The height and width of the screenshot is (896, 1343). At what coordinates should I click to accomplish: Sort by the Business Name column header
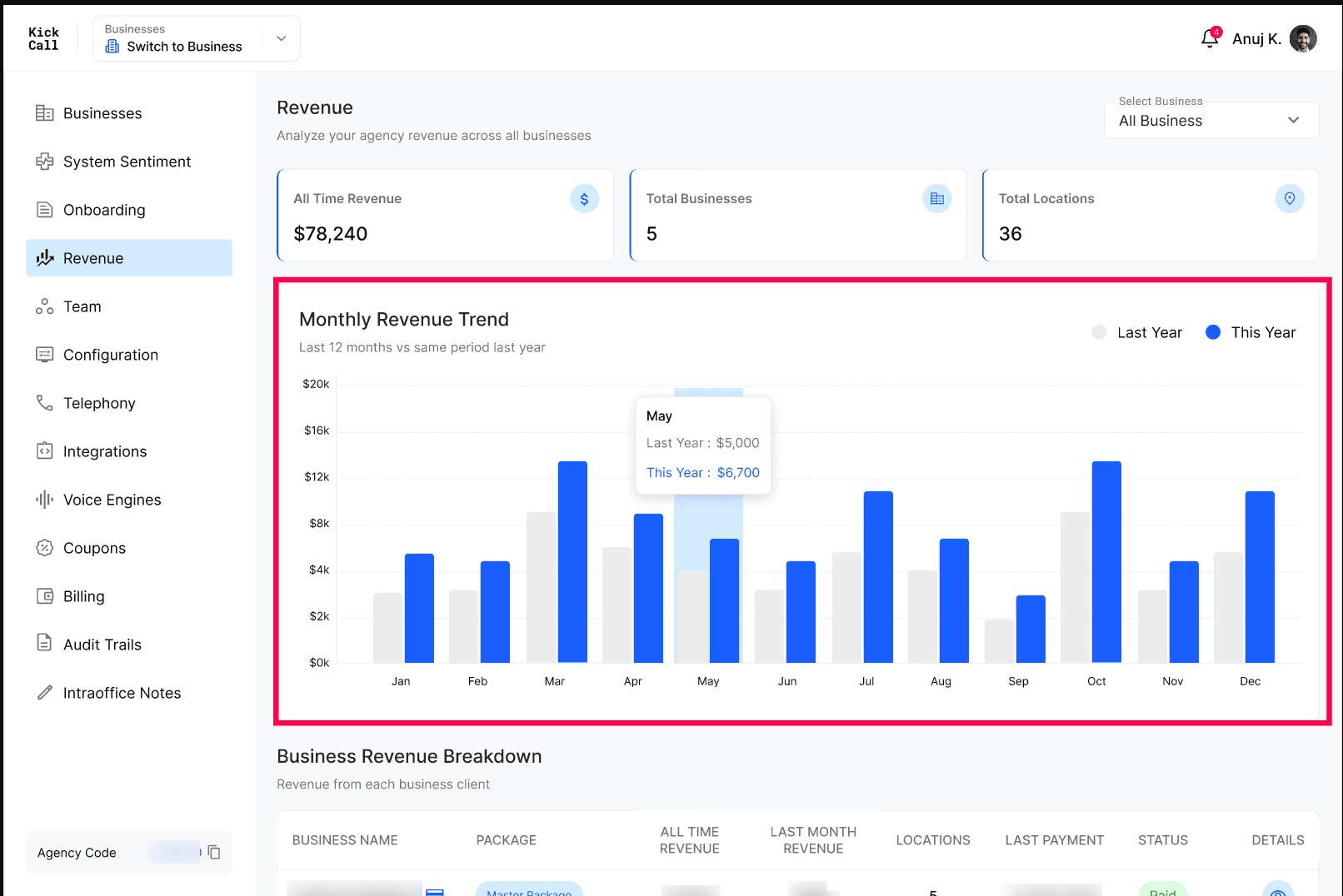345,840
